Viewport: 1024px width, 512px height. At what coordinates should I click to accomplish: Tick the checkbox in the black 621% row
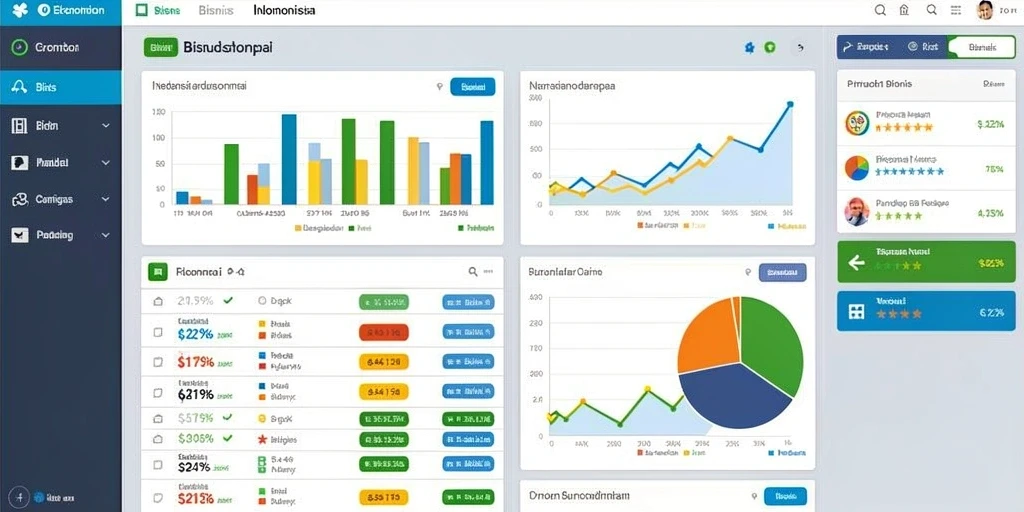click(157, 393)
